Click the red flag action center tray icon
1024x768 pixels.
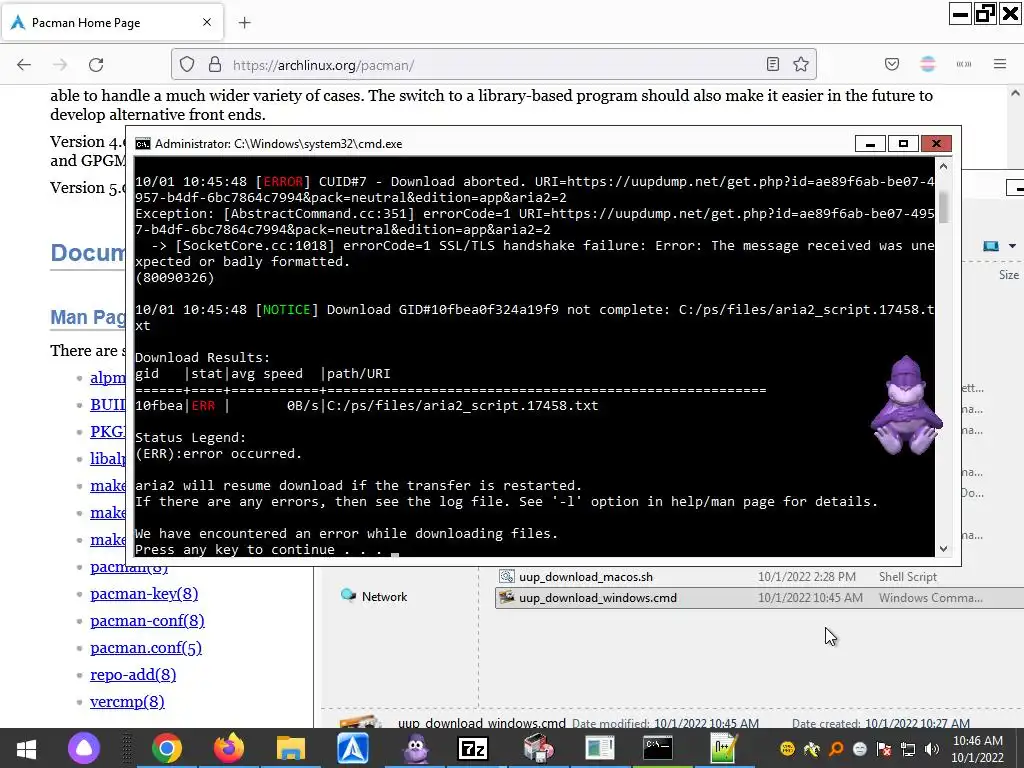(884, 749)
